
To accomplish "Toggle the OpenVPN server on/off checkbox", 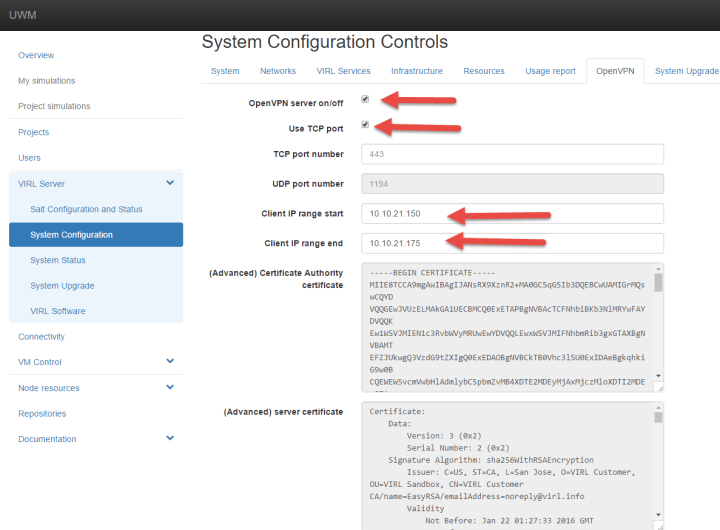I will (x=365, y=99).
